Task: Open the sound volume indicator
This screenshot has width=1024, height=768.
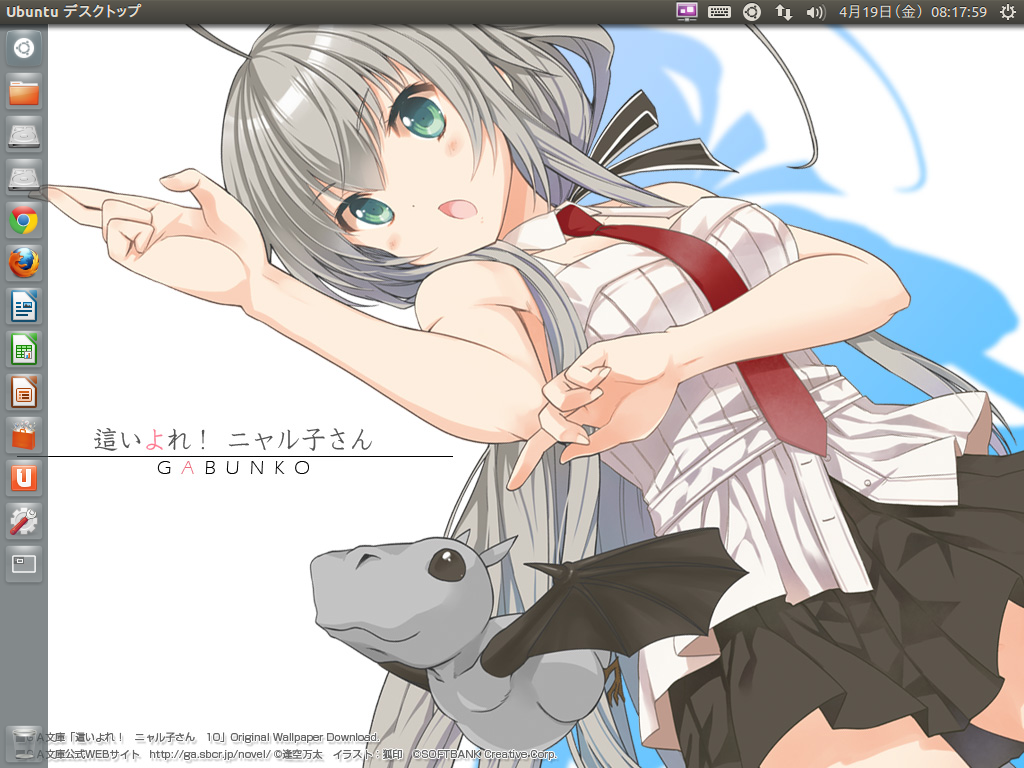Action: [x=816, y=12]
